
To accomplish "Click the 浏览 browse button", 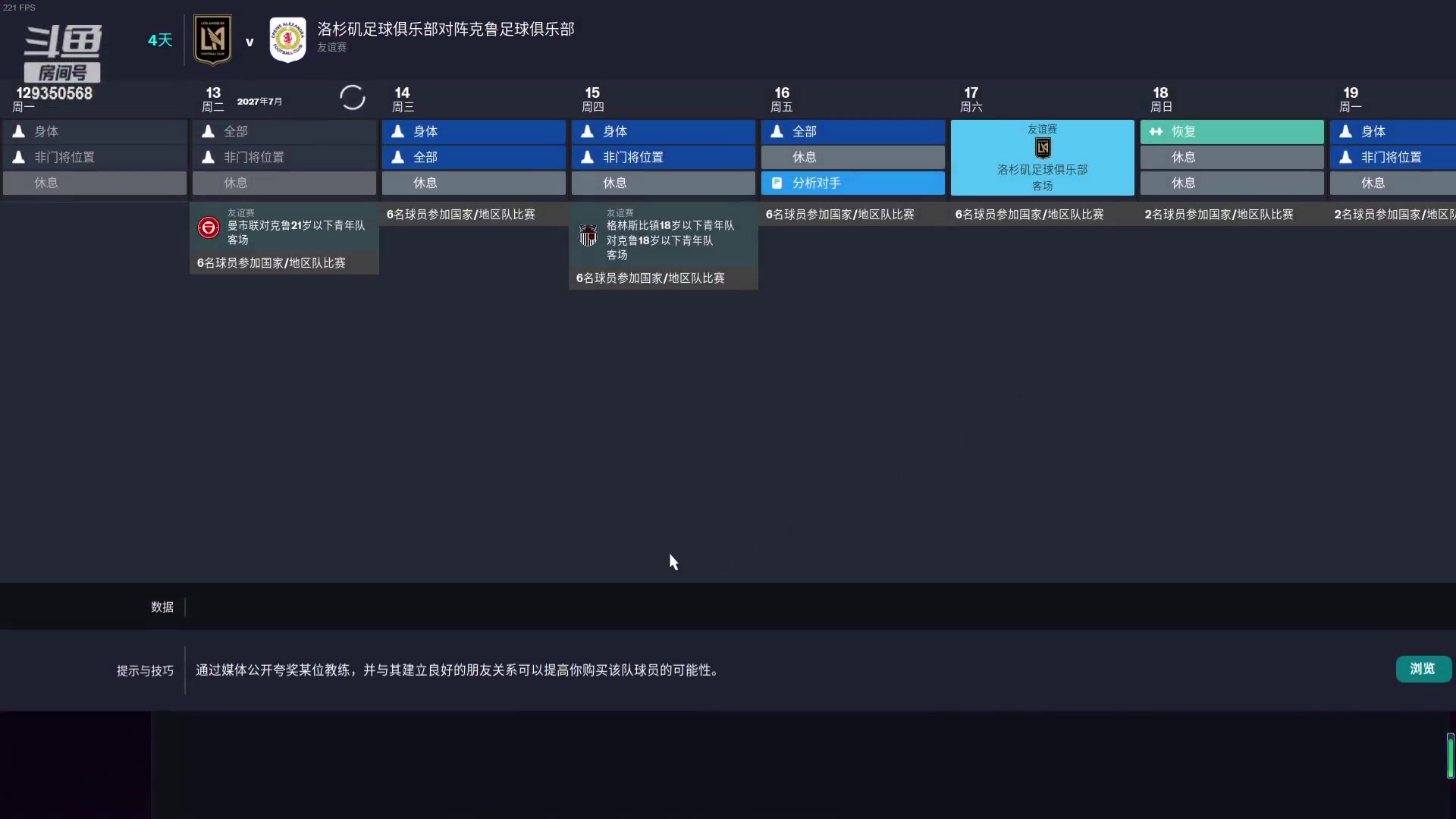I will [1423, 669].
